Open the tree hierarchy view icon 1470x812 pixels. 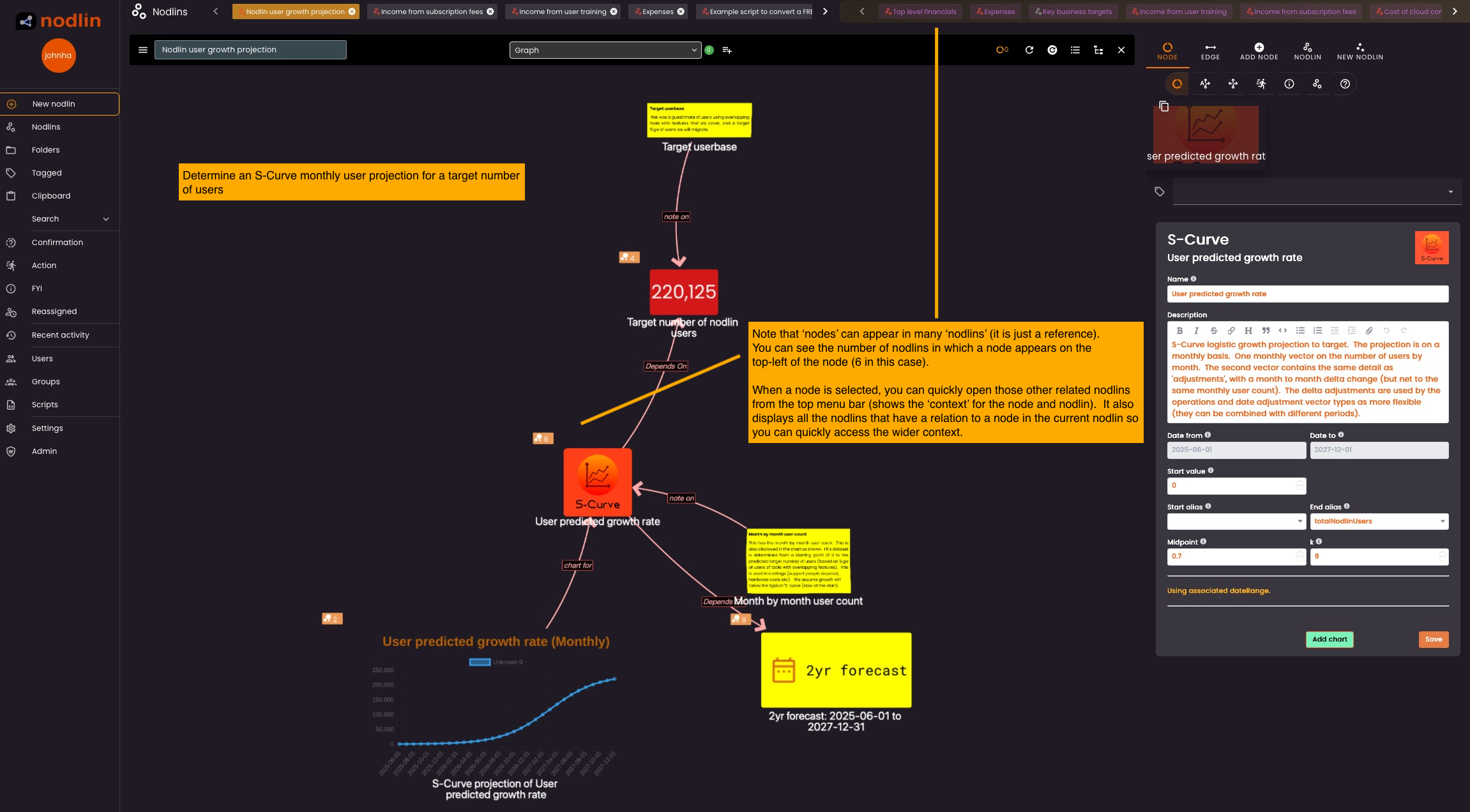point(1098,50)
